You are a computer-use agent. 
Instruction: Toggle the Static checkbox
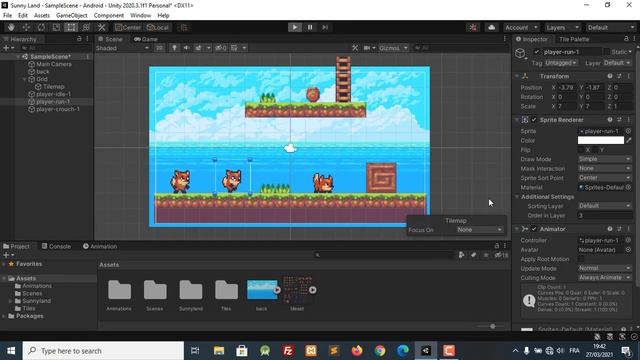click(x=607, y=52)
